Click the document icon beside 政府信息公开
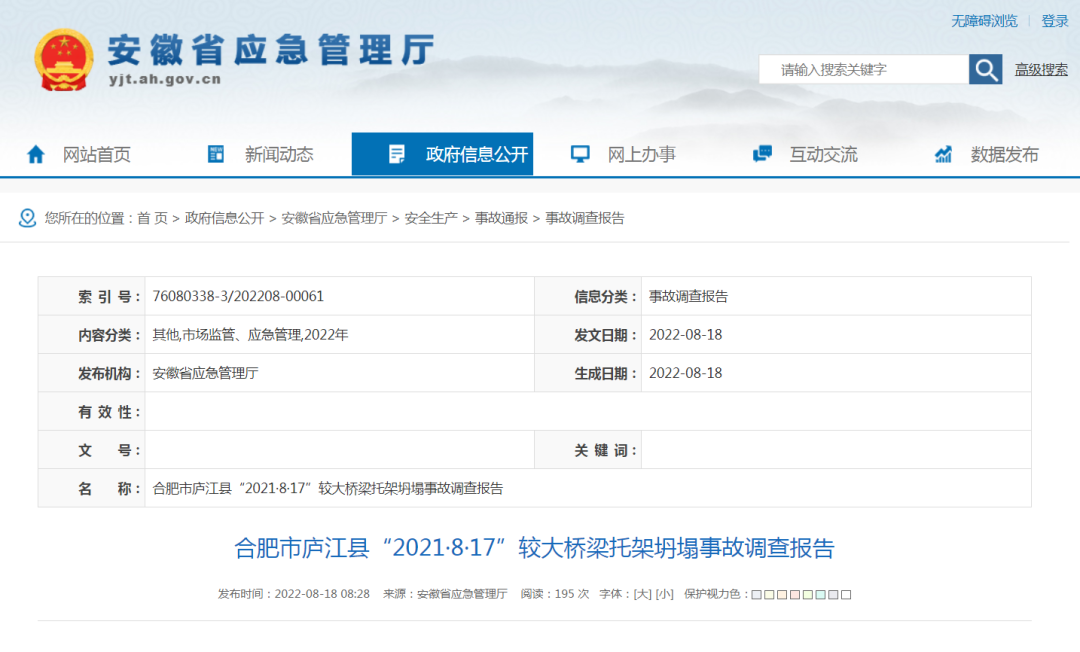 click(397, 154)
